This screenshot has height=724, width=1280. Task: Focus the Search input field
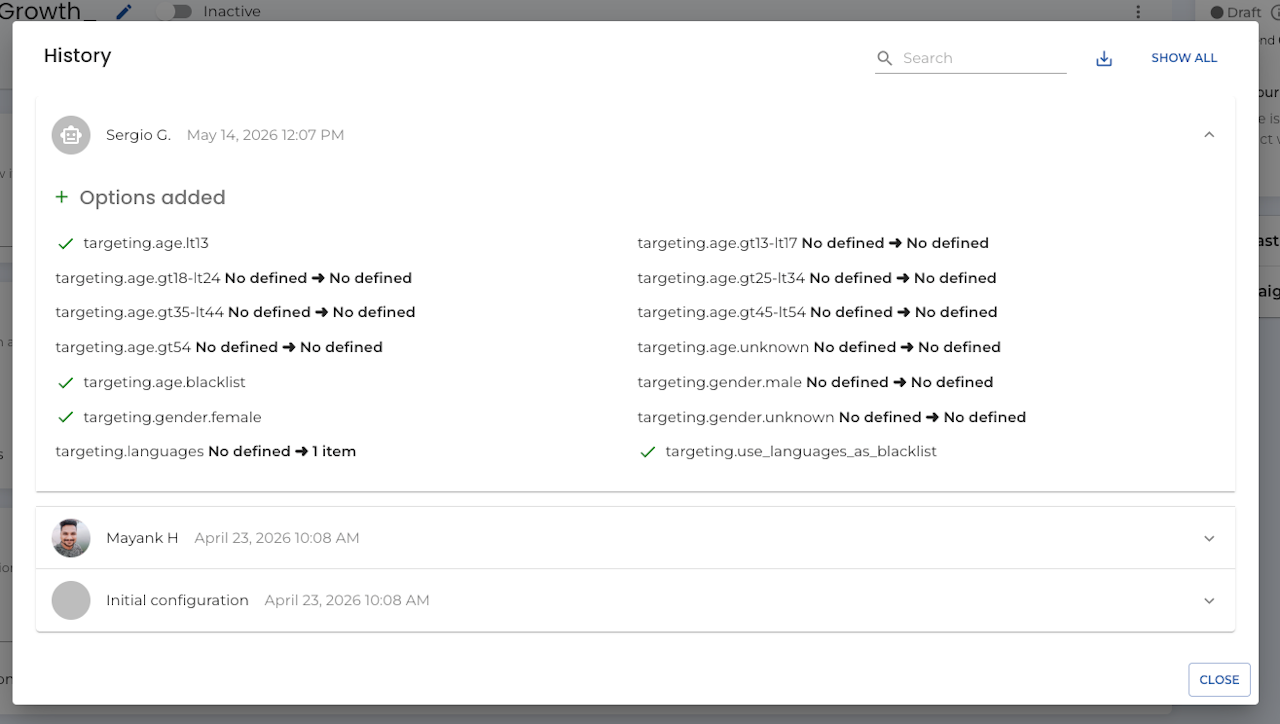(x=983, y=58)
